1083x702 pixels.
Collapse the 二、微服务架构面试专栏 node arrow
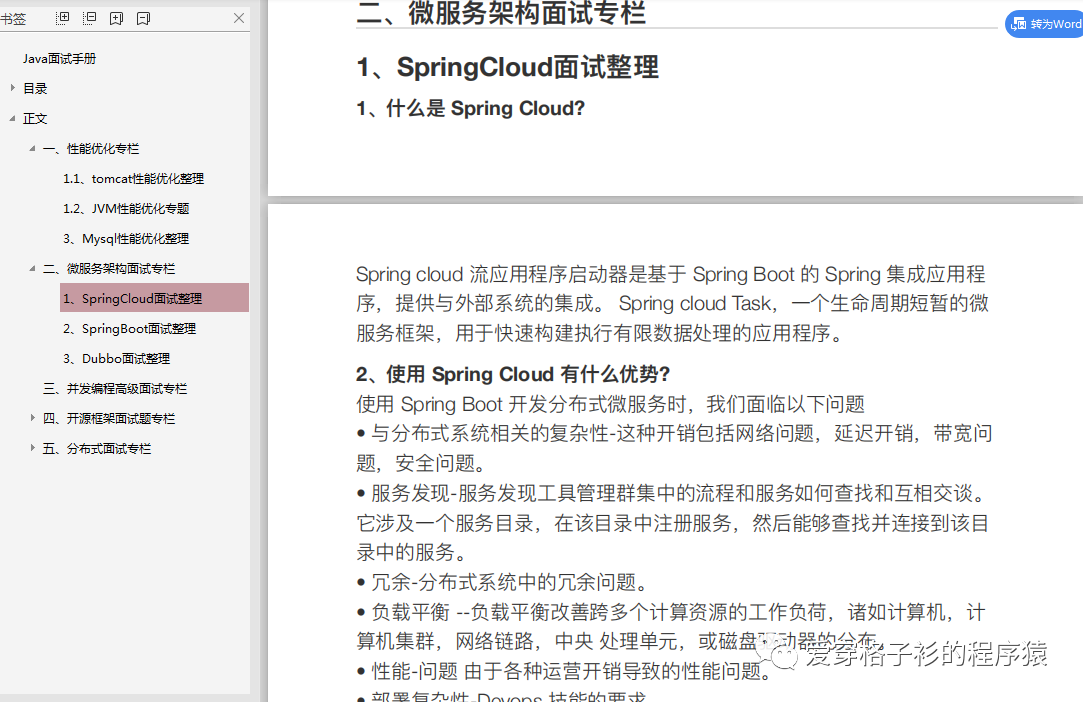tap(32, 268)
